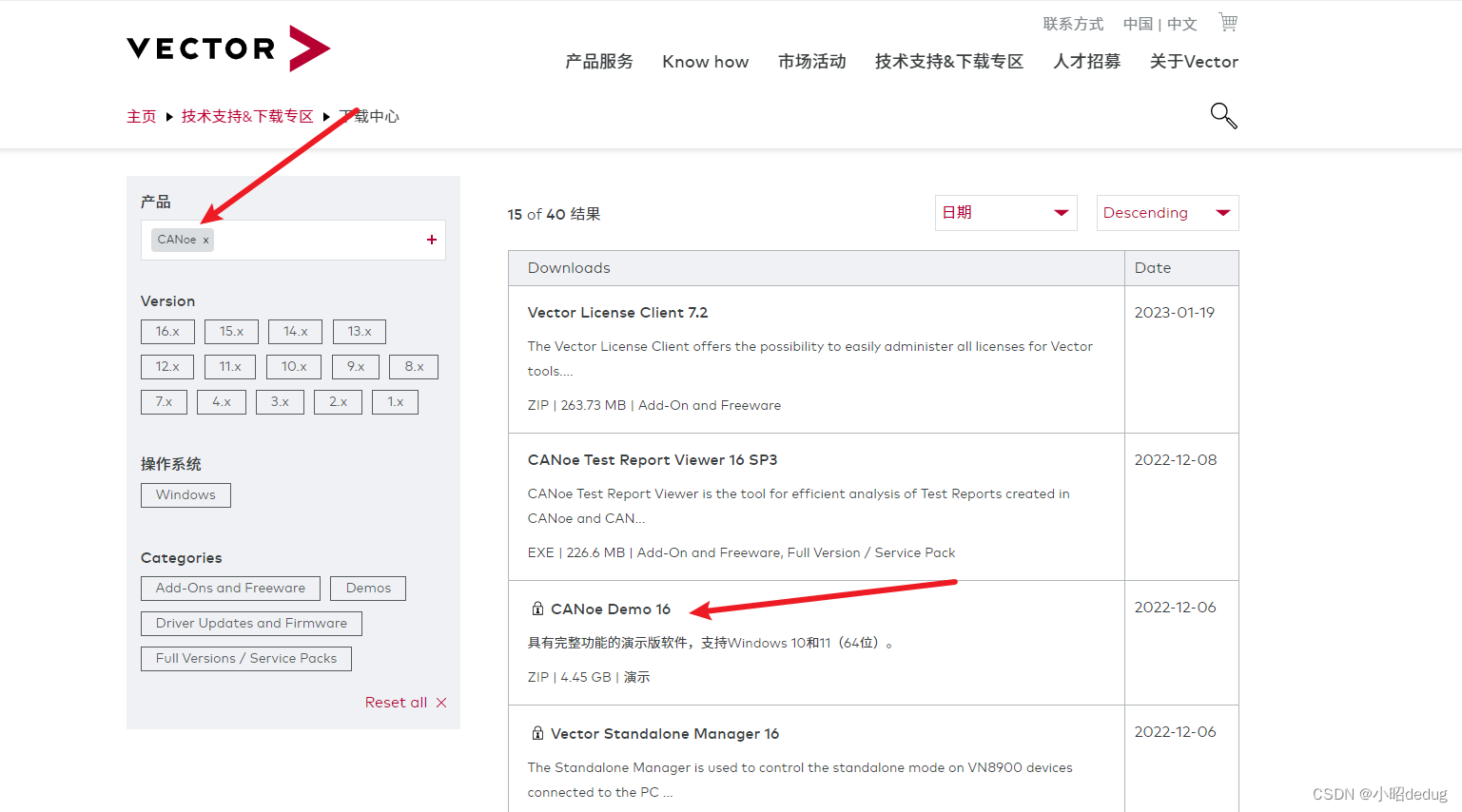Open the shopping cart icon
The height and width of the screenshot is (812, 1462).
coord(1228,23)
